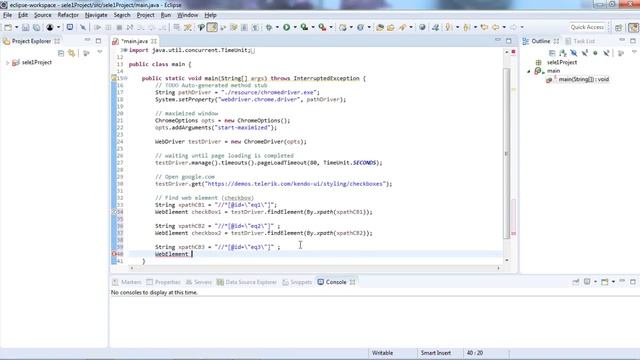The width and height of the screenshot is (640, 360).
Task: Minimize the Project Explorer panel
Action: coord(87,40)
